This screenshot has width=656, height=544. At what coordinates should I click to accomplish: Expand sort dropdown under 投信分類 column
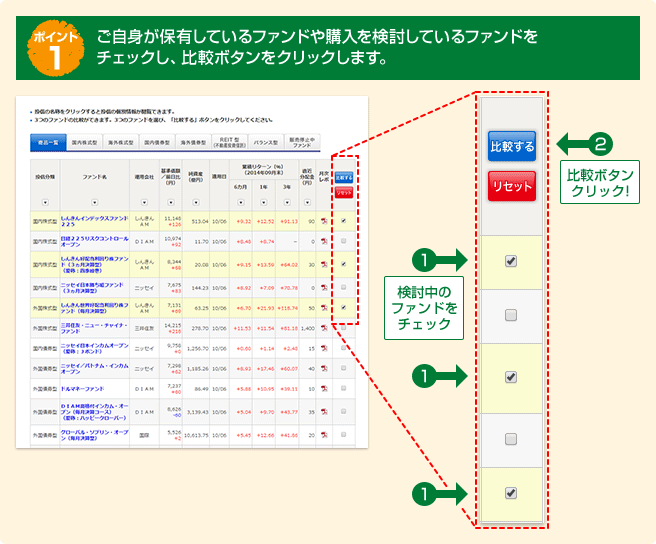pyautogui.click(x=43, y=201)
